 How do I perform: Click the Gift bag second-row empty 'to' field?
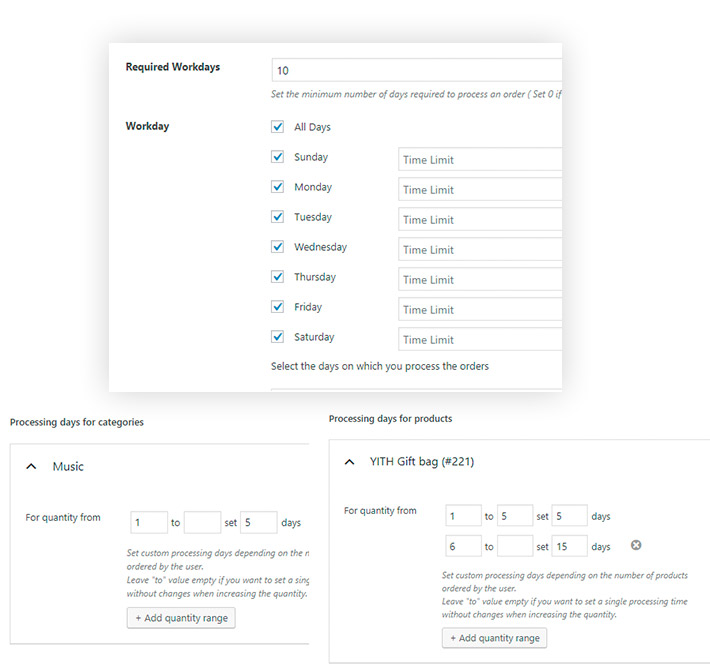(514, 546)
